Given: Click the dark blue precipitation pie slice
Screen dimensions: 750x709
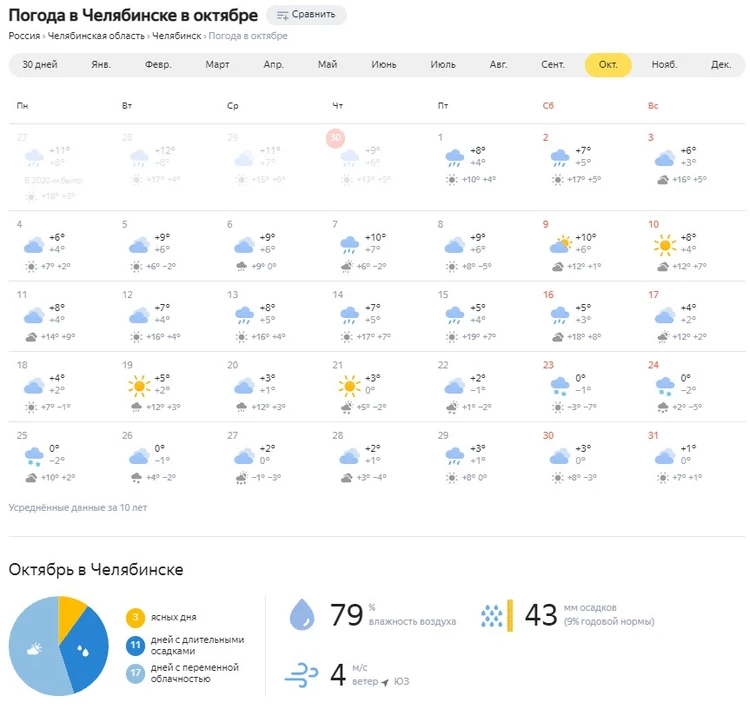Looking at the screenshot, I should coord(88,653).
